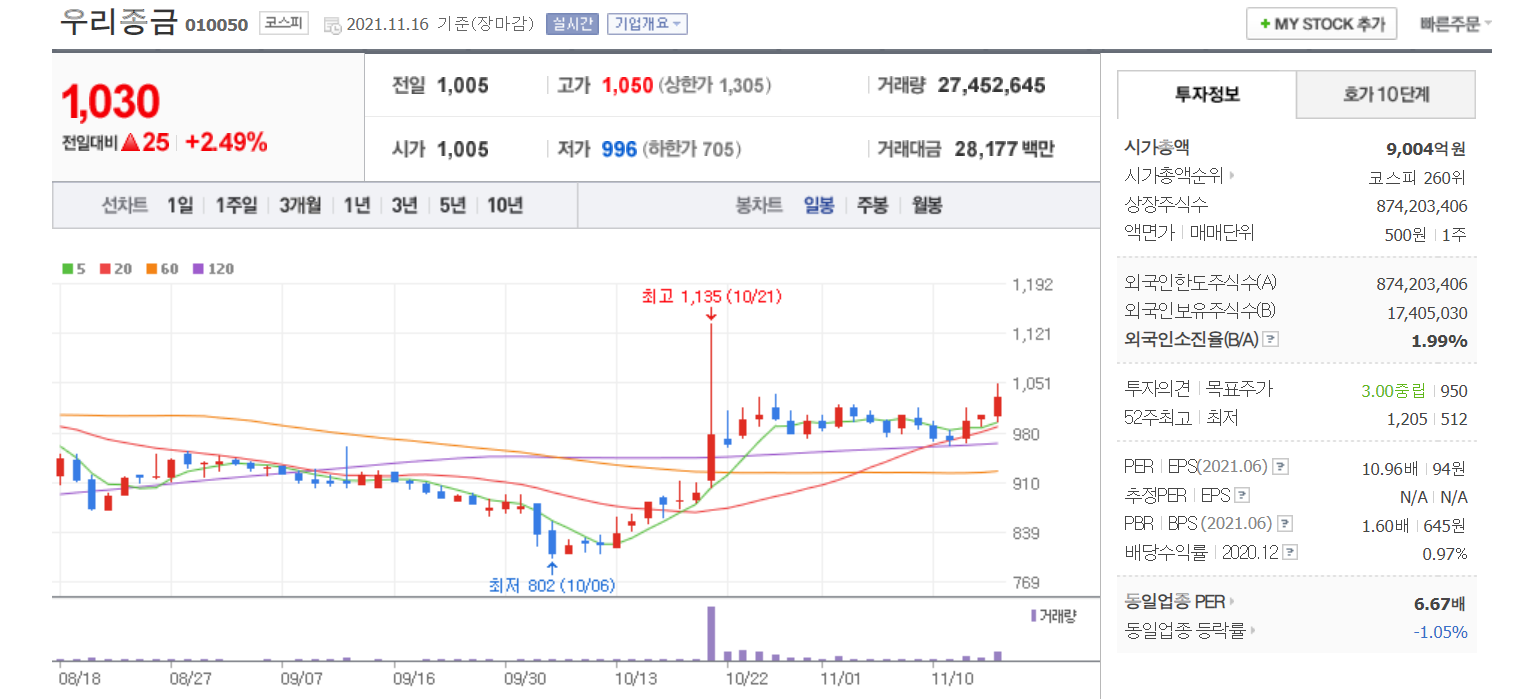Click the +2.49% change rate
Screen dimensions: 1513x699
(x=227, y=142)
